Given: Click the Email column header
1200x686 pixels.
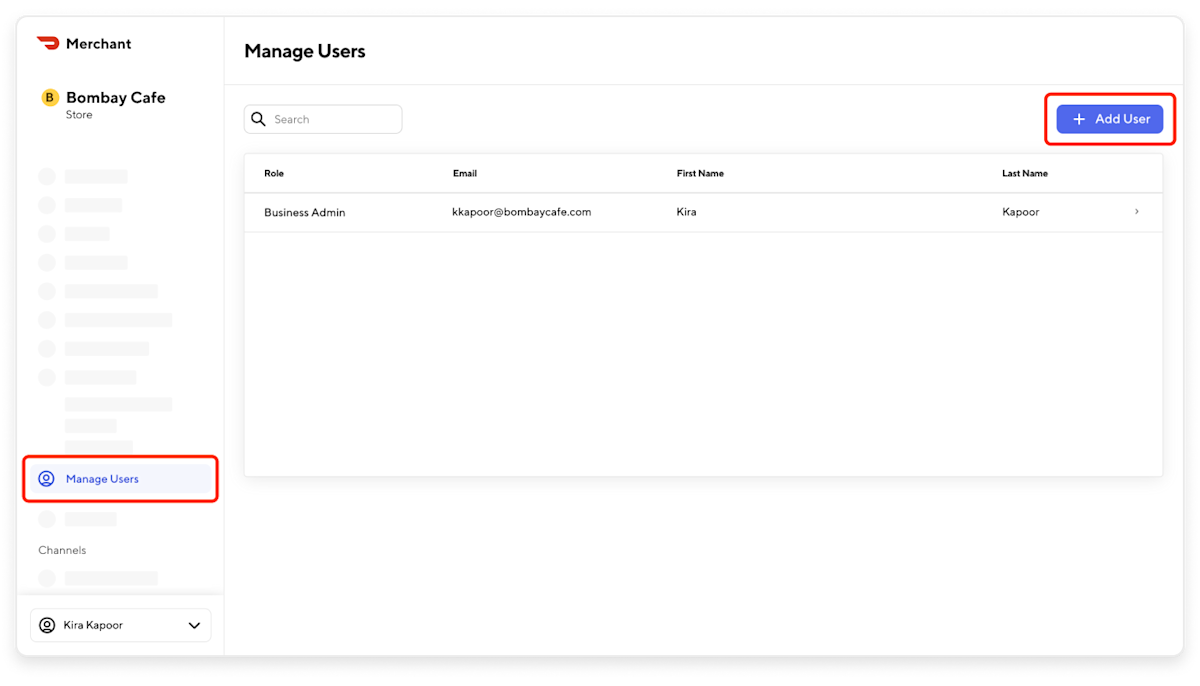Looking at the screenshot, I should (x=465, y=173).
